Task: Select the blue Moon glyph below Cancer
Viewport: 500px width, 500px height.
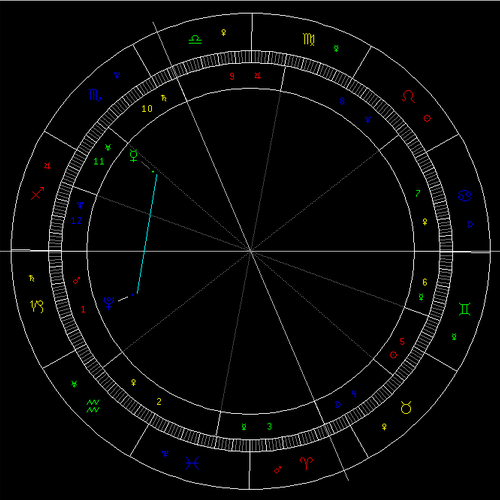Action: tap(470, 224)
